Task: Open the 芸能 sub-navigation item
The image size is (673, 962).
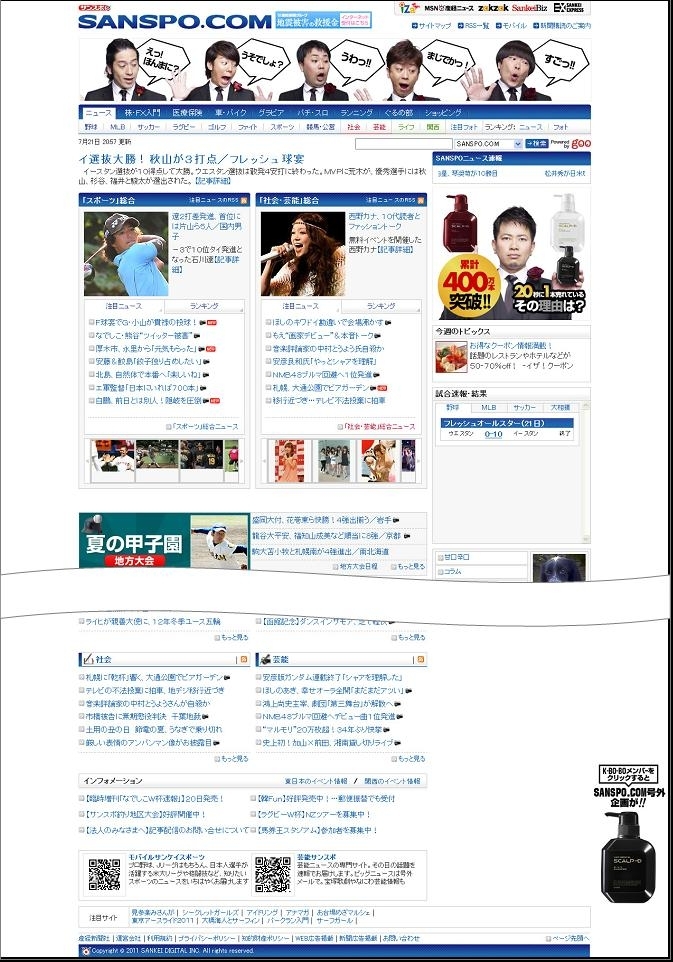Action: pos(379,127)
